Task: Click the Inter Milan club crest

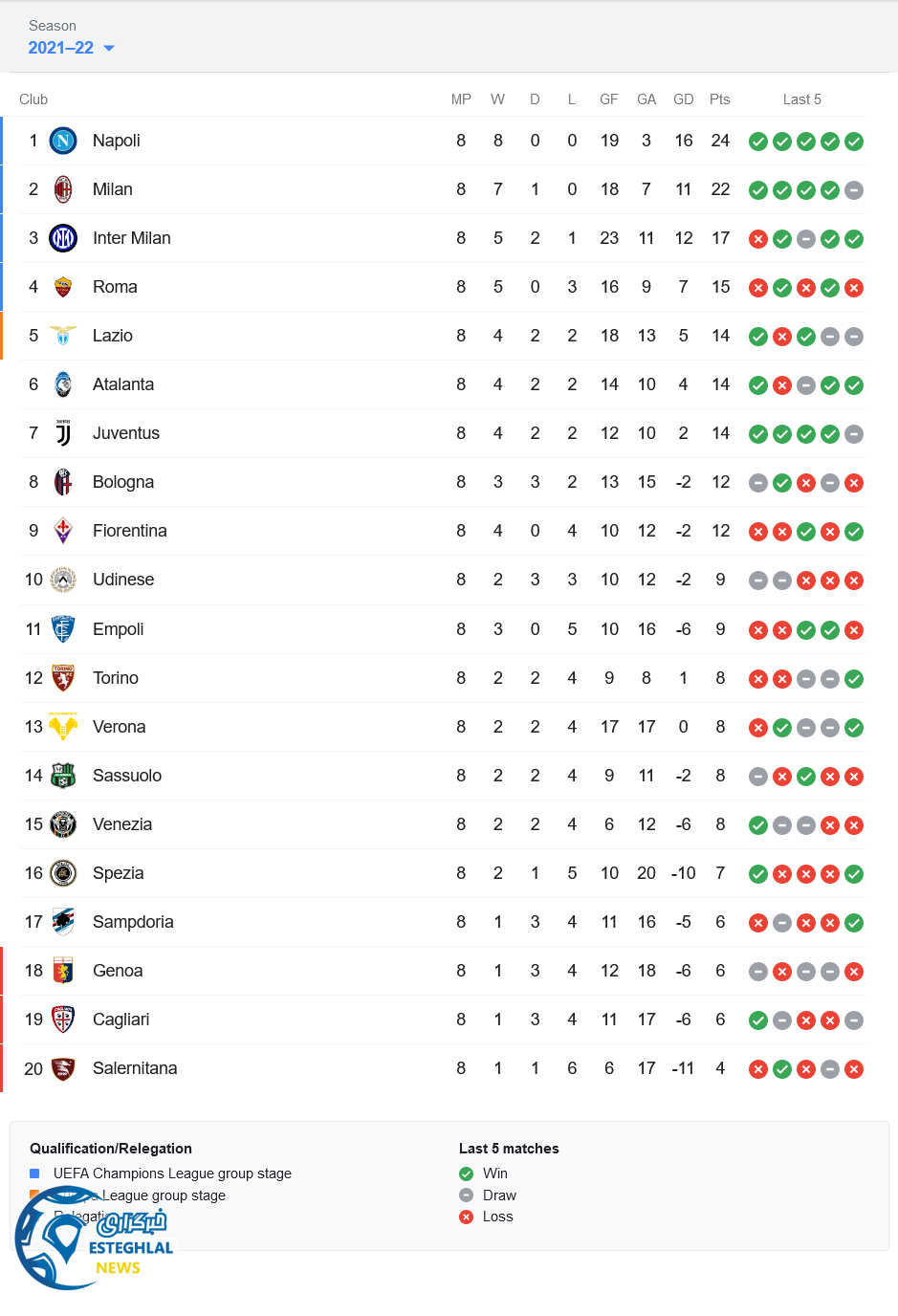Action: tap(63, 238)
